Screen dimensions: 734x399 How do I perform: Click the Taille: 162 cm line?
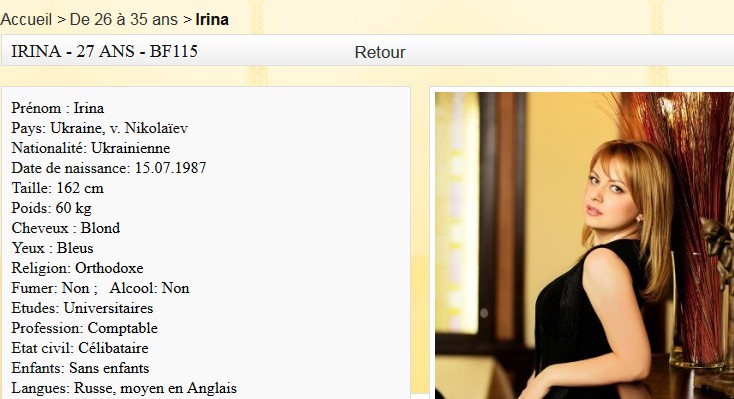pyautogui.click(x=57, y=188)
